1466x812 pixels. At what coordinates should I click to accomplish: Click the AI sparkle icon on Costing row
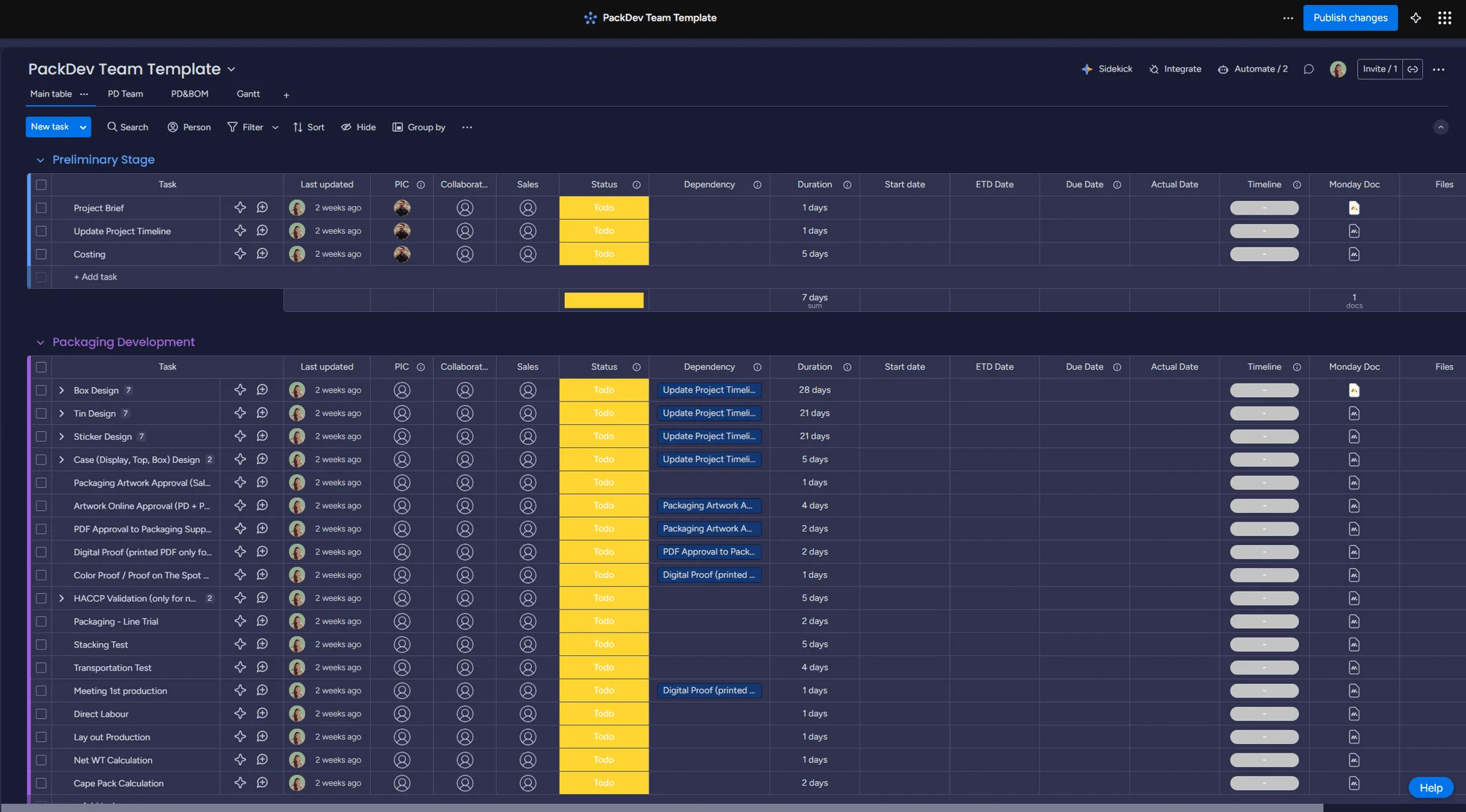tap(239, 254)
